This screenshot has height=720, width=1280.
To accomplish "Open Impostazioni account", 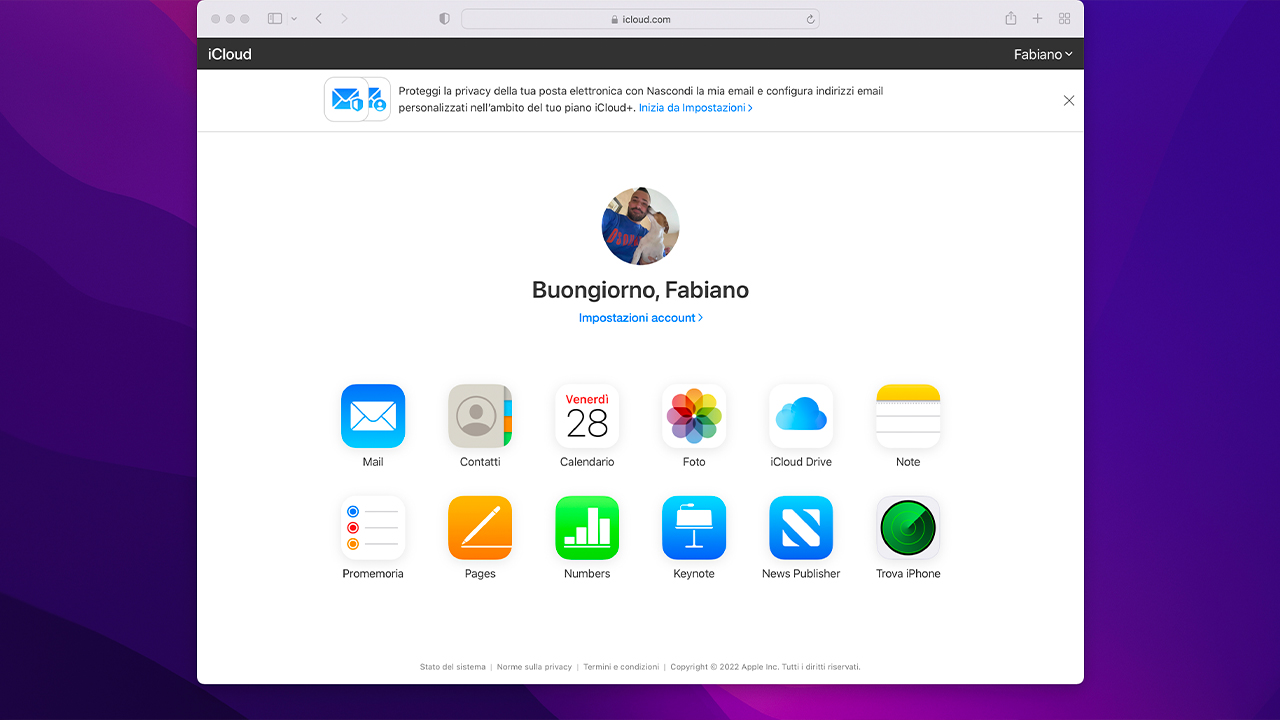I will [x=640, y=317].
